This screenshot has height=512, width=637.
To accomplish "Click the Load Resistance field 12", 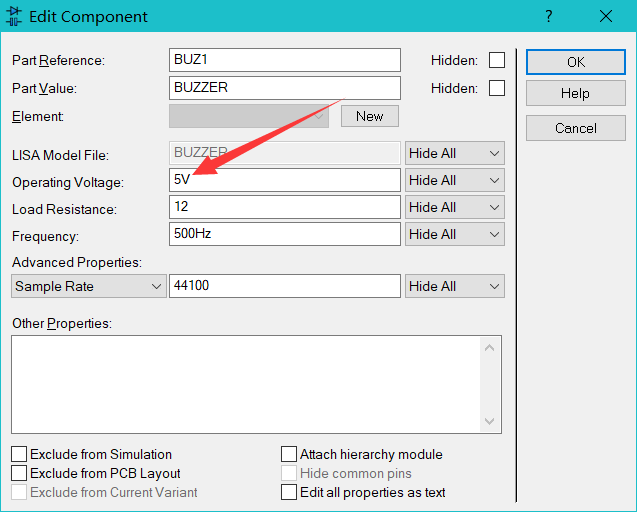I will [285, 207].
